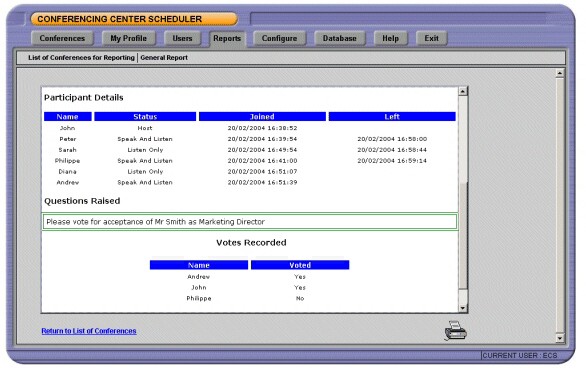Screen dimensions: 586x368
Task: Select participant name Sarah
Action: coord(68,150)
